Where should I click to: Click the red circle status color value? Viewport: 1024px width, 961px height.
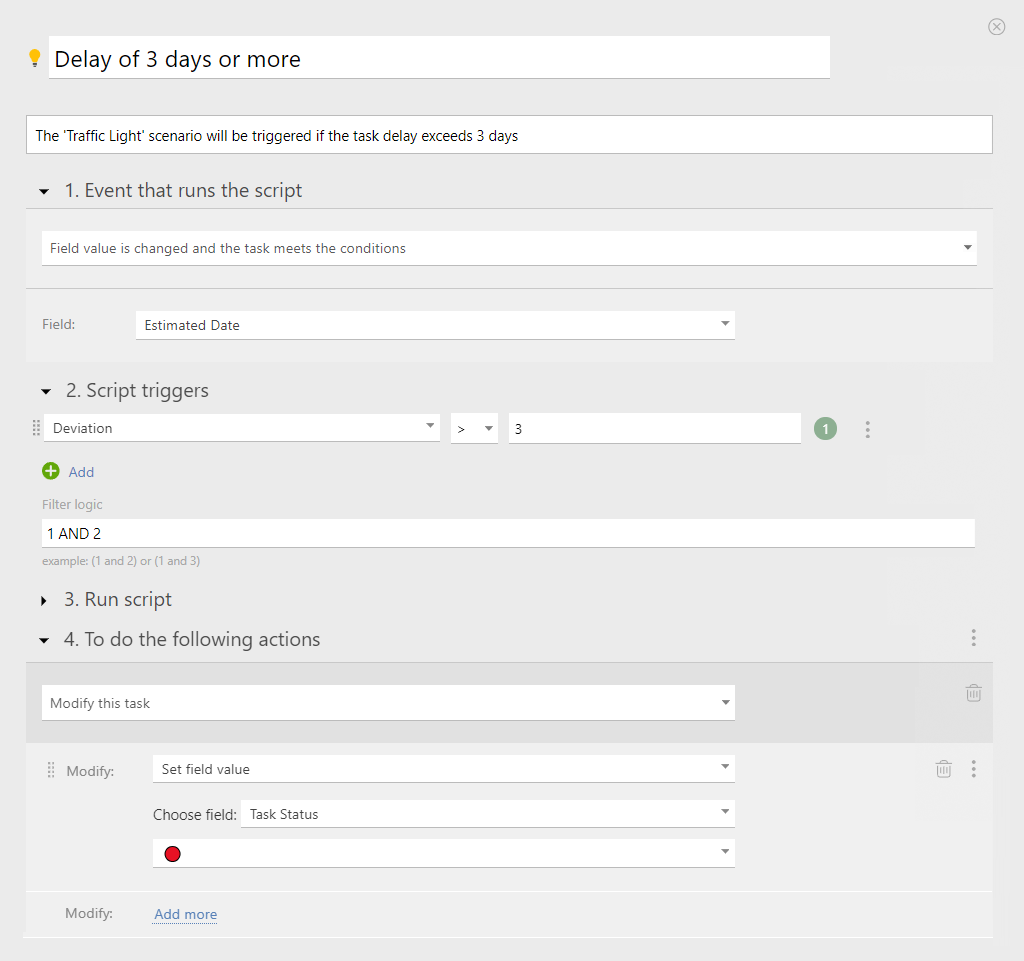coord(172,854)
